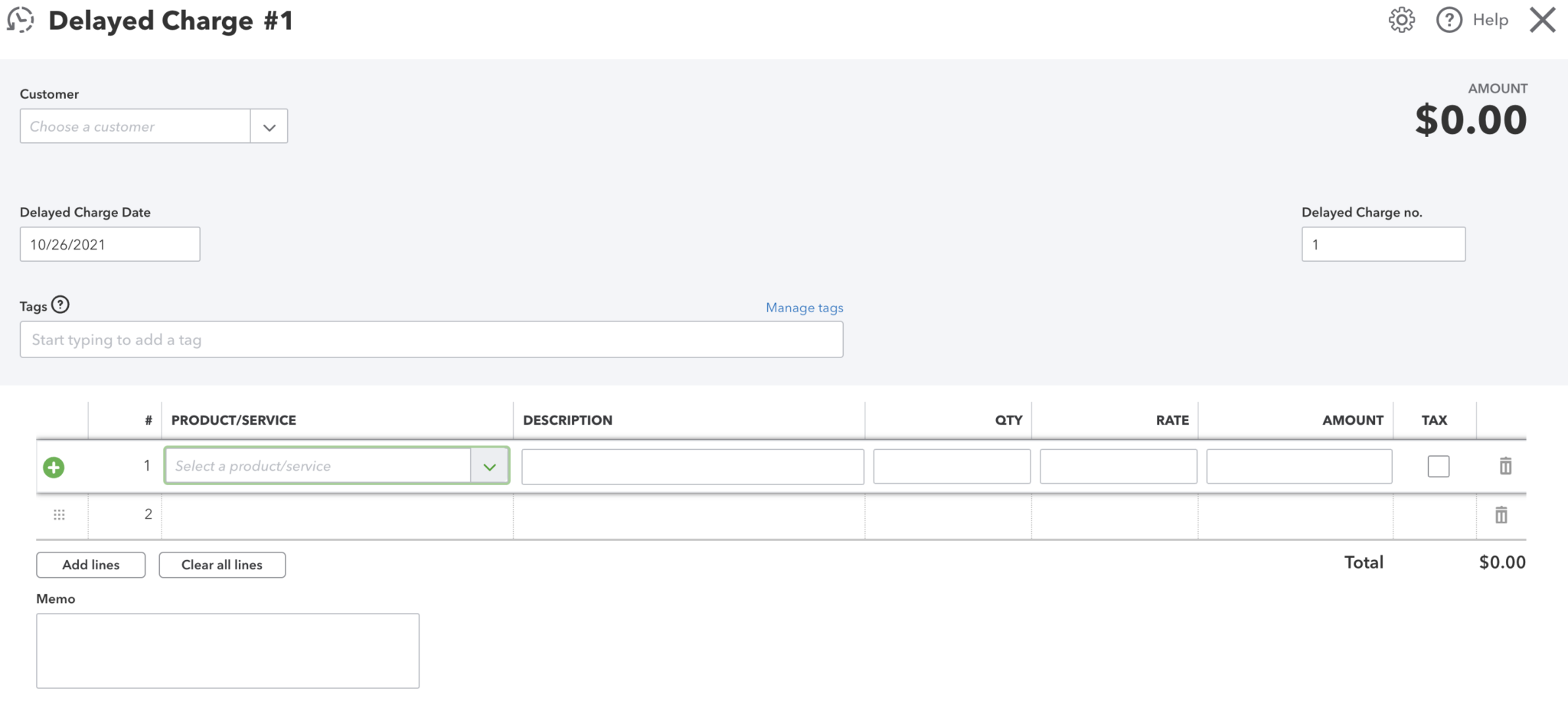The image size is (1568, 704).
Task: Click the RATE column header
Action: (1172, 420)
